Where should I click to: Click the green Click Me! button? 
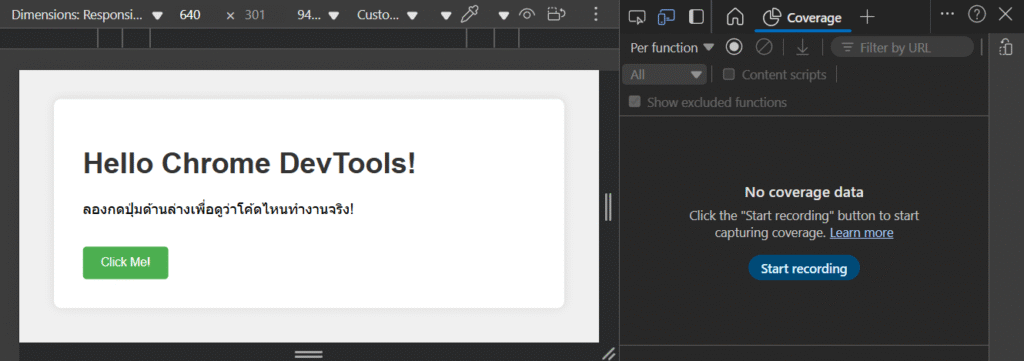coord(125,262)
